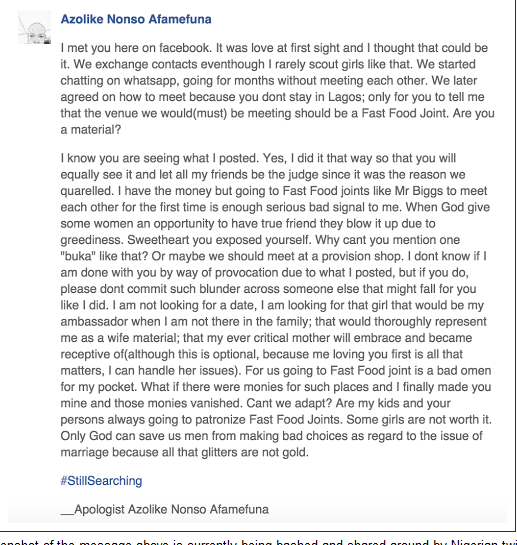Click the #StillSearching hashtag

click(x=101, y=481)
